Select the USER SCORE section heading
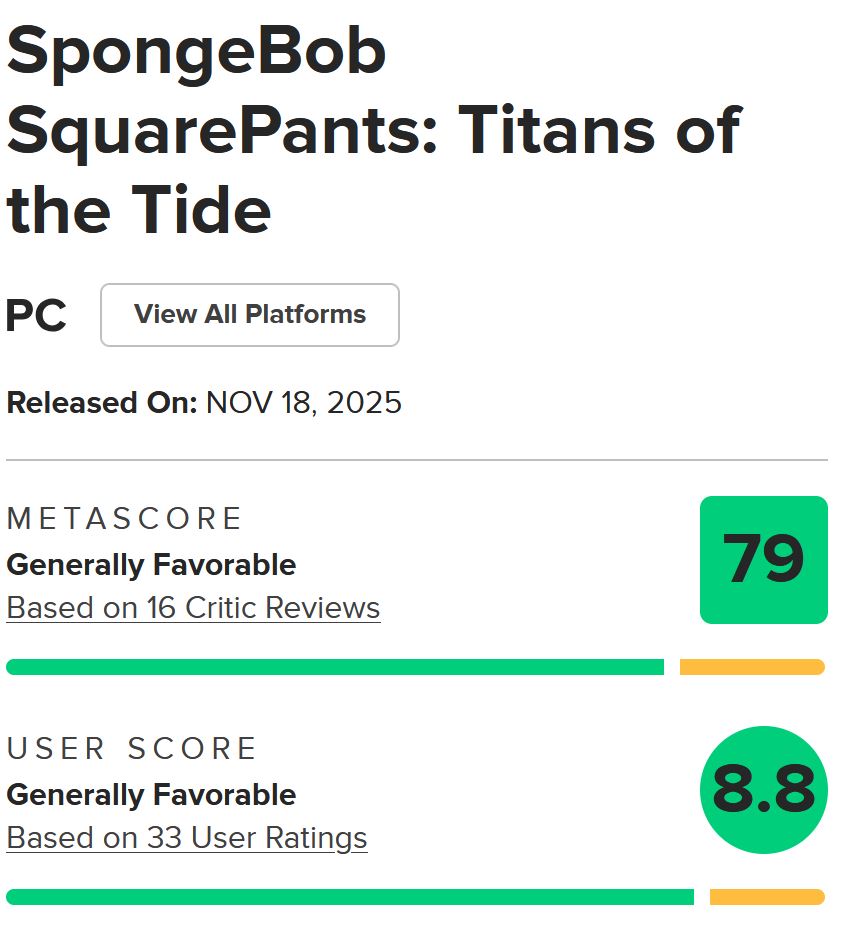Viewport: 842px width, 926px height. pos(130,748)
